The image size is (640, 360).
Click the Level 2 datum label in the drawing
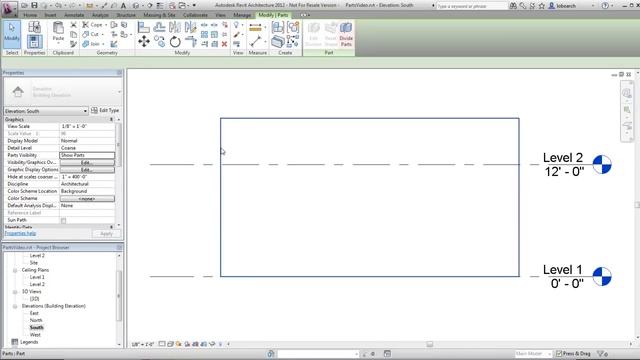563,158
